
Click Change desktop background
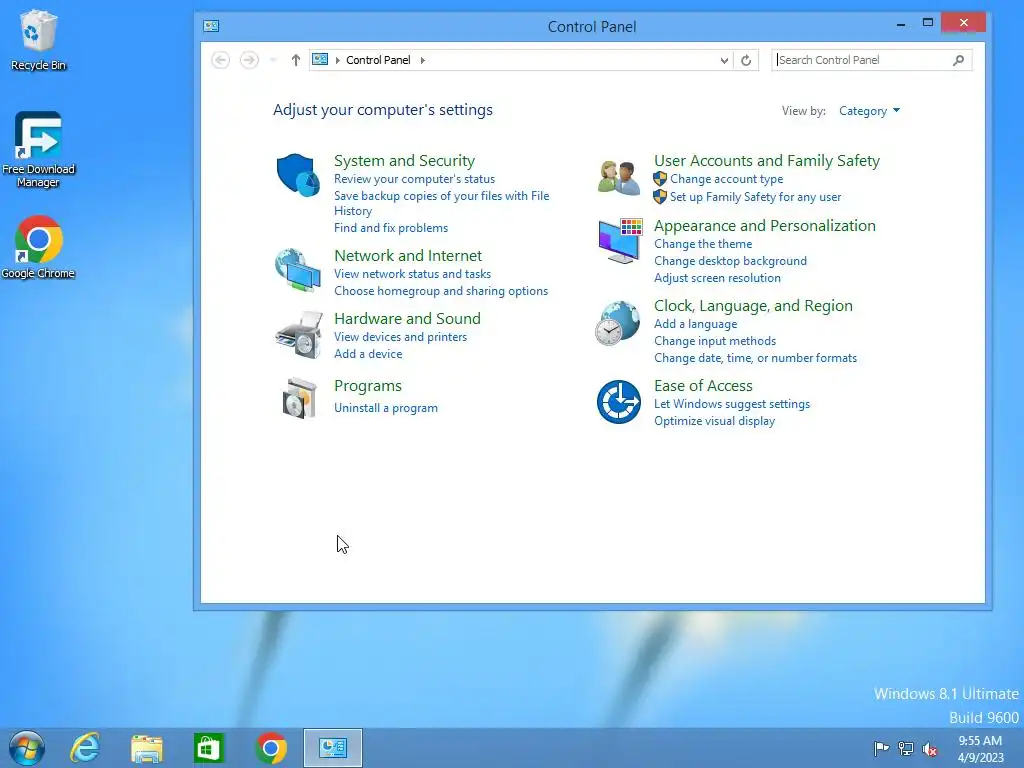click(730, 261)
